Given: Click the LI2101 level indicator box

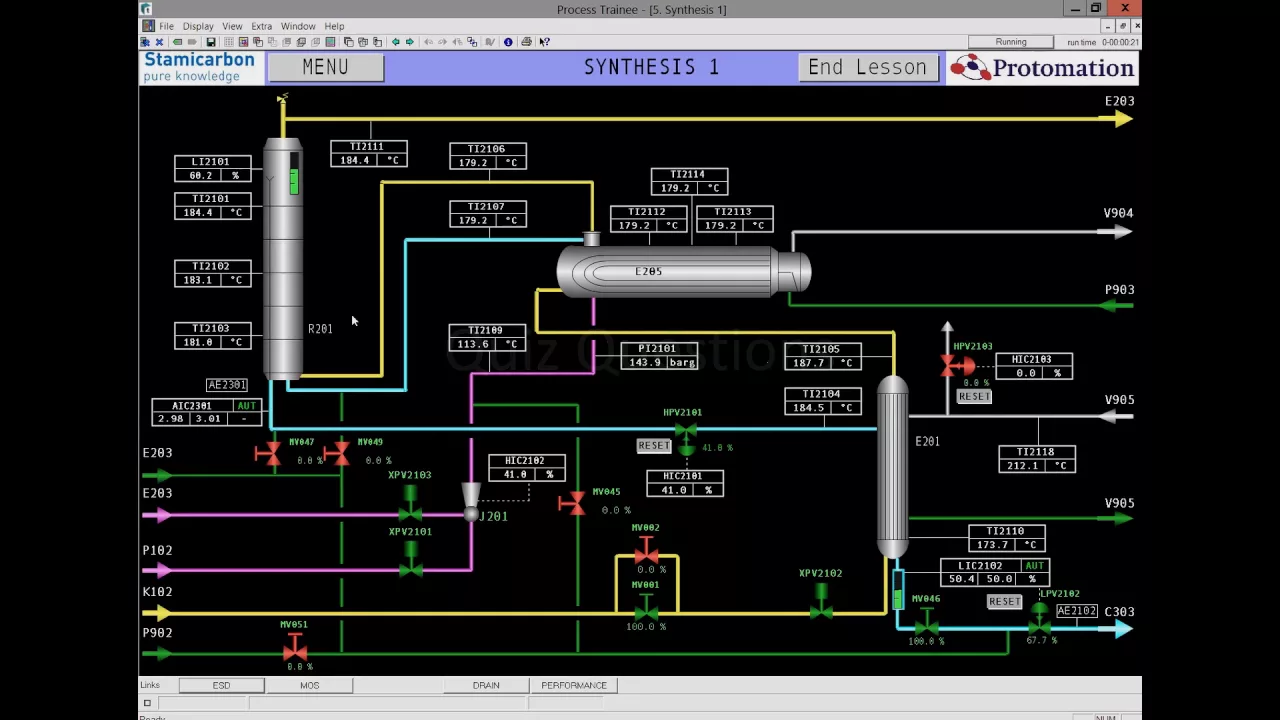Looking at the screenshot, I should (213, 168).
